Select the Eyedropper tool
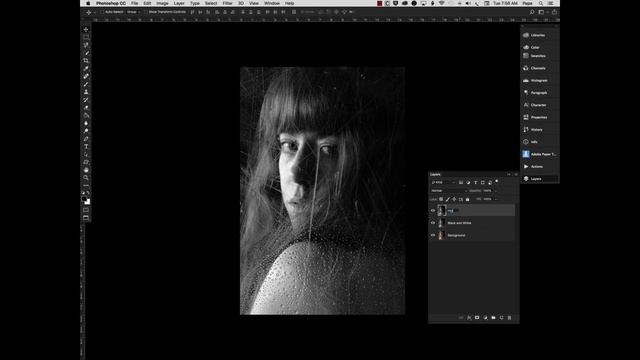 coord(86,68)
